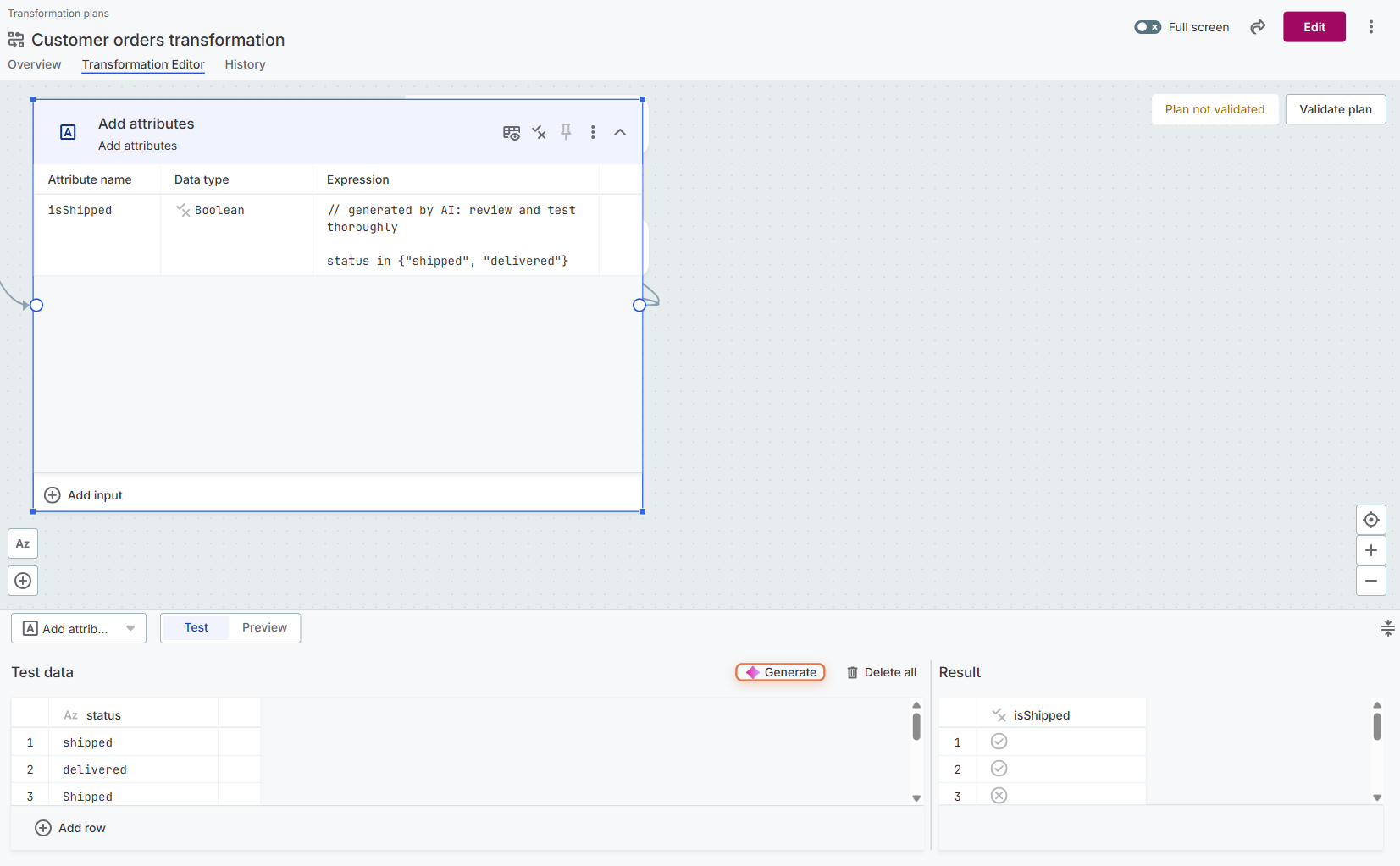The height and width of the screenshot is (866, 1400).
Task: Open the test data preview icon on Add attributes node
Action: 512,132
